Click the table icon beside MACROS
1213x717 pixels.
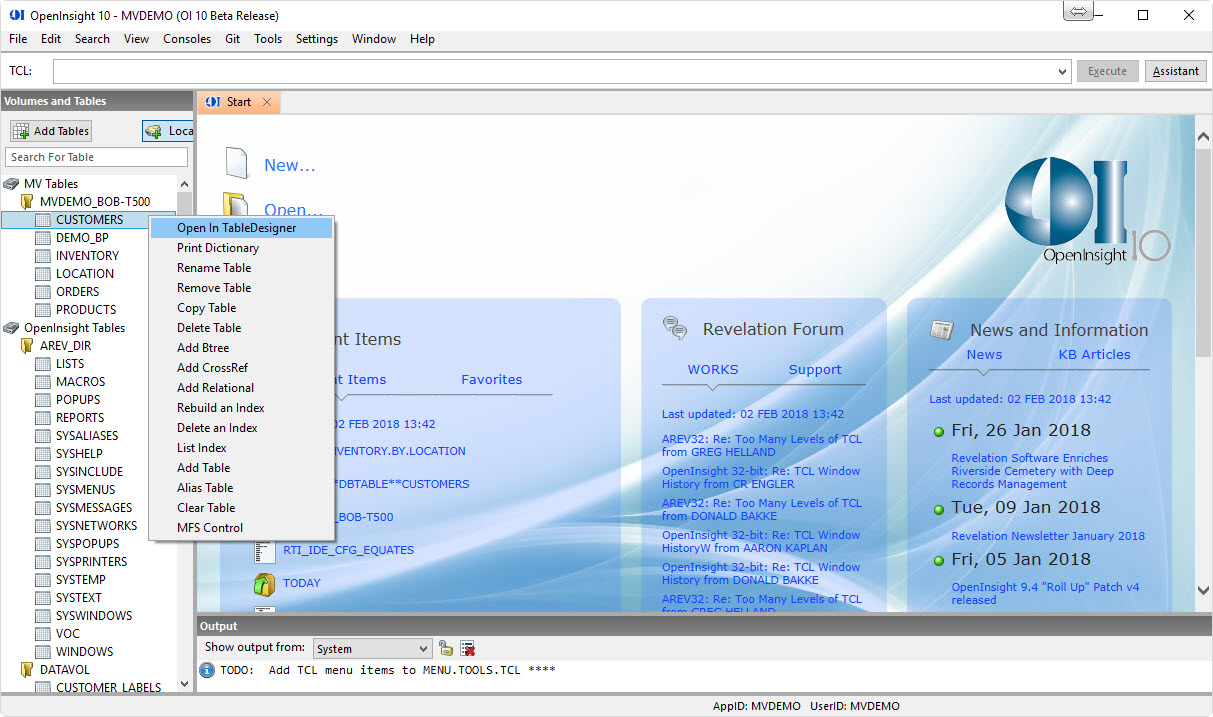pyautogui.click(x=43, y=382)
